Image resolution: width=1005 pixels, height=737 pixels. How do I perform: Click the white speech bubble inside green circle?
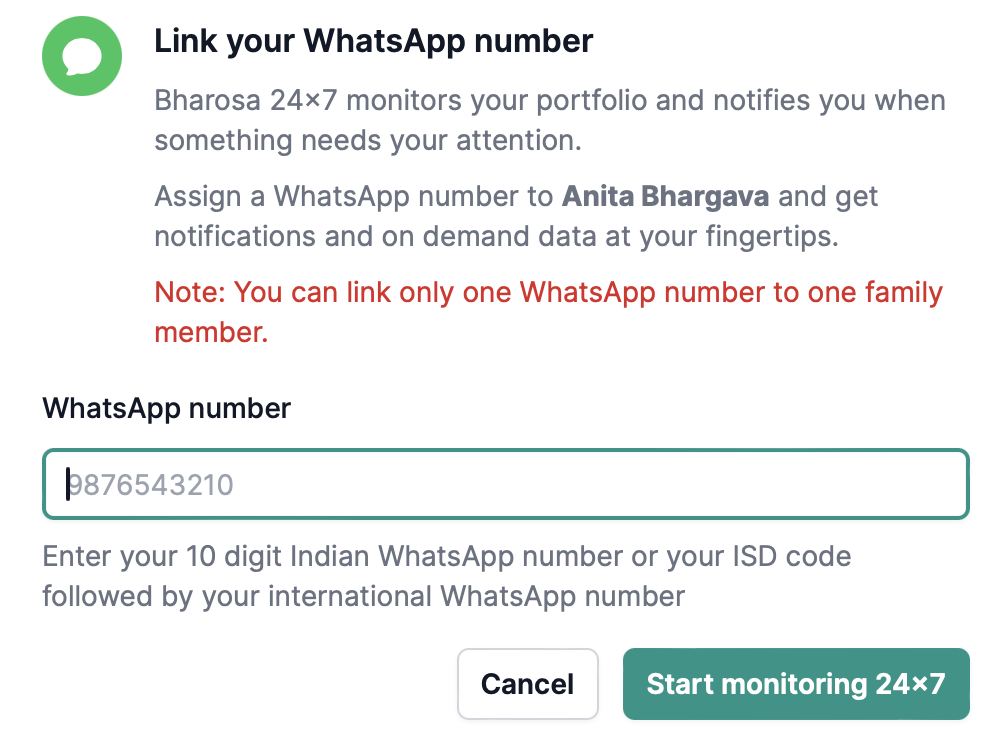(x=82, y=57)
